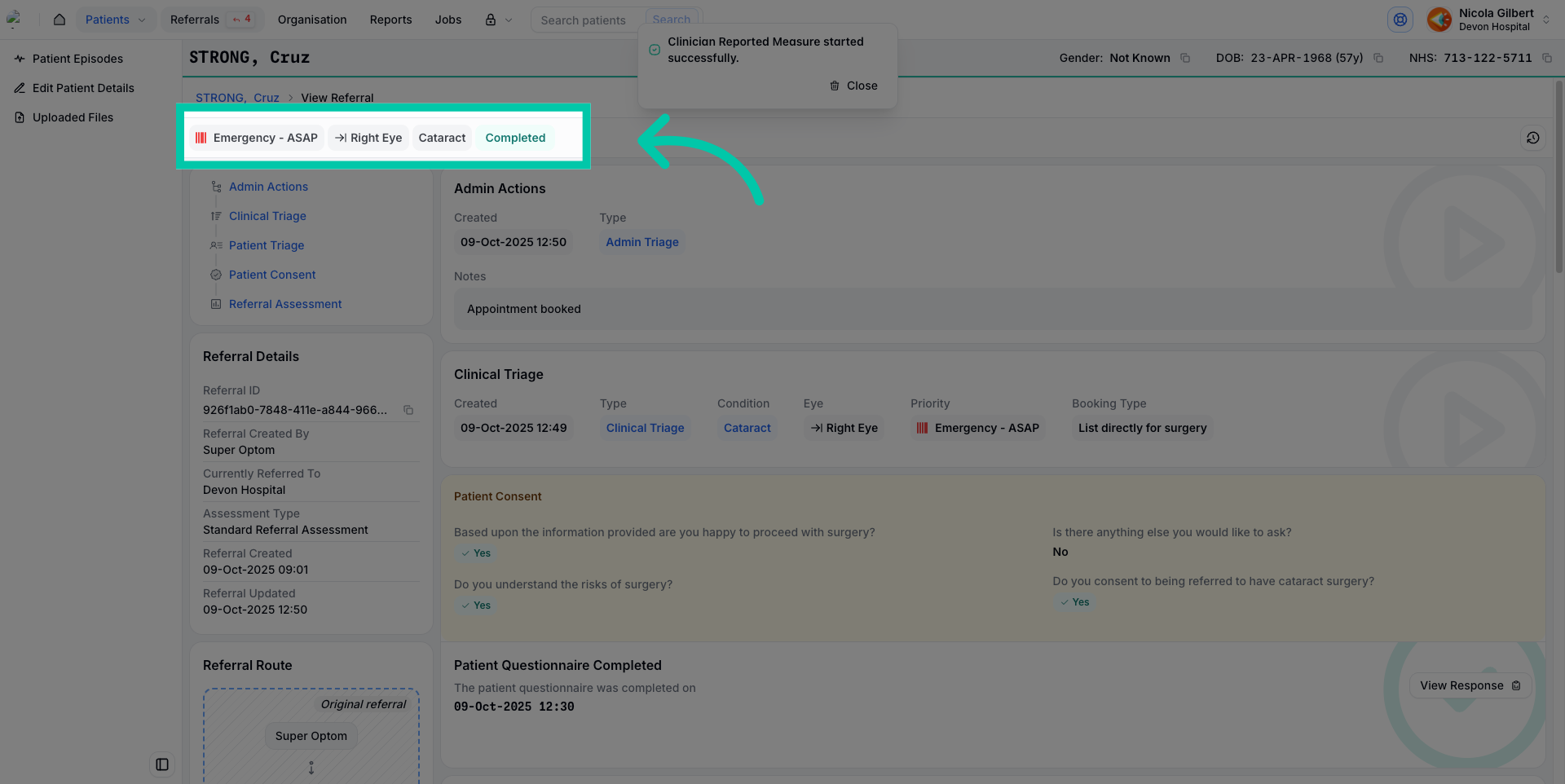1565x784 pixels.
Task: Click Emergency - ASAP in Clinical Triage priority
Action: [978, 428]
